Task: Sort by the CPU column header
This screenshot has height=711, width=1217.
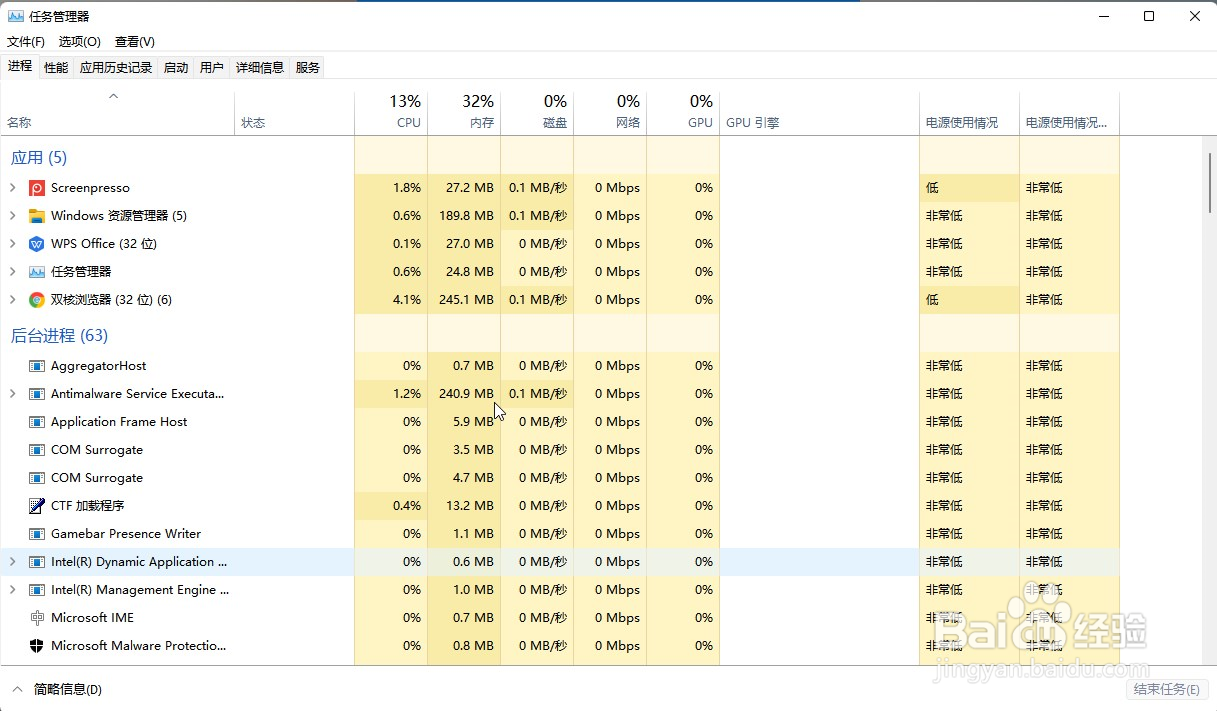Action: tap(391, 113)
